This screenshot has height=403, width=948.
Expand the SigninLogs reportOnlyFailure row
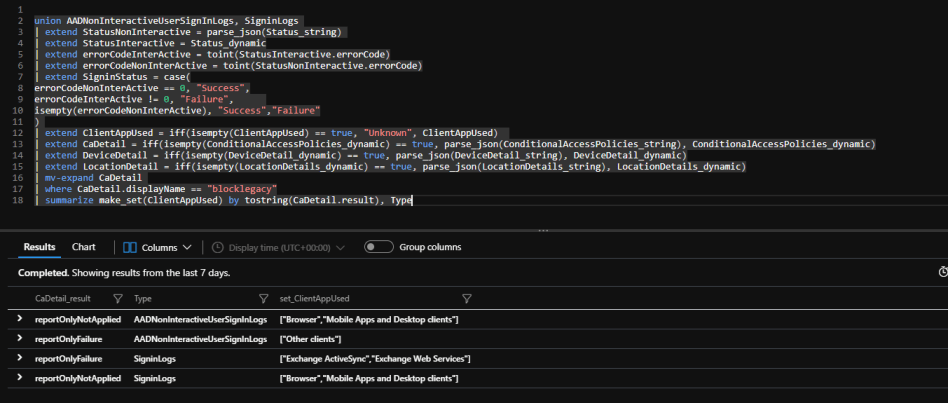20,359
